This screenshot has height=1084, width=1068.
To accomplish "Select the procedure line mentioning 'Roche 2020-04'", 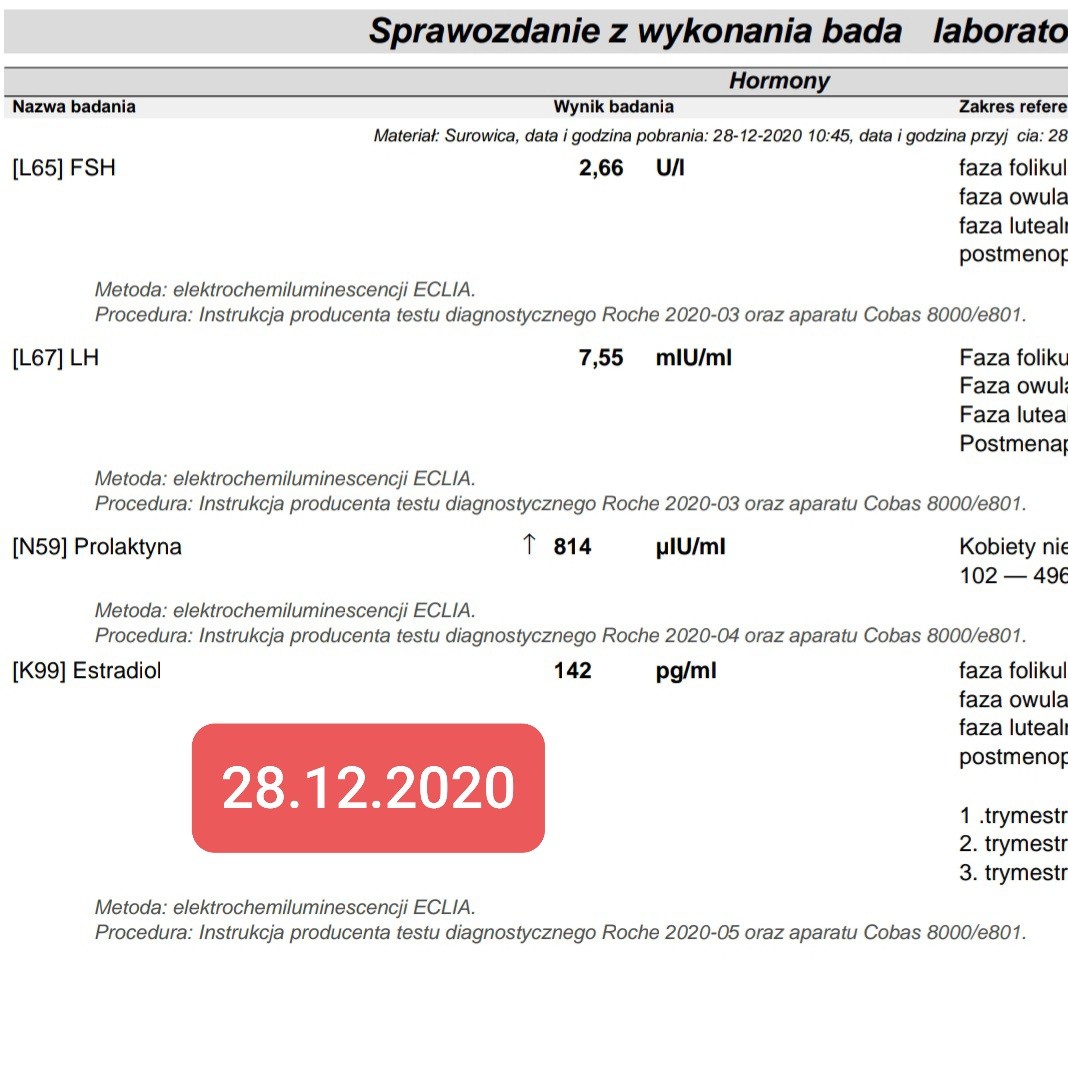I will point(561,635).
